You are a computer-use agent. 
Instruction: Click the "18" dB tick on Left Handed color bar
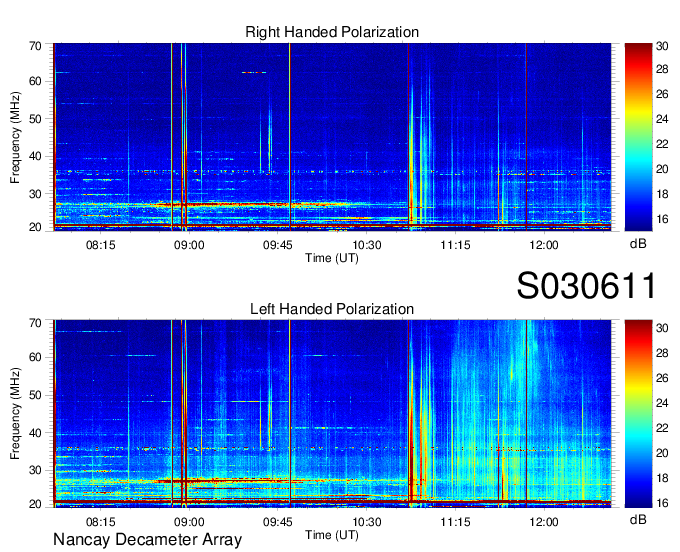(x=662, y=478)
